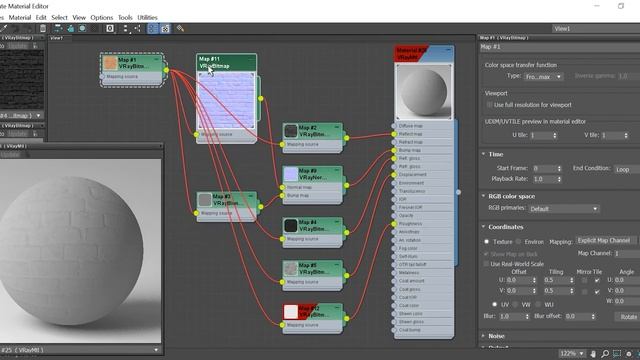Collapse the Time rollout

pos(484,154)
